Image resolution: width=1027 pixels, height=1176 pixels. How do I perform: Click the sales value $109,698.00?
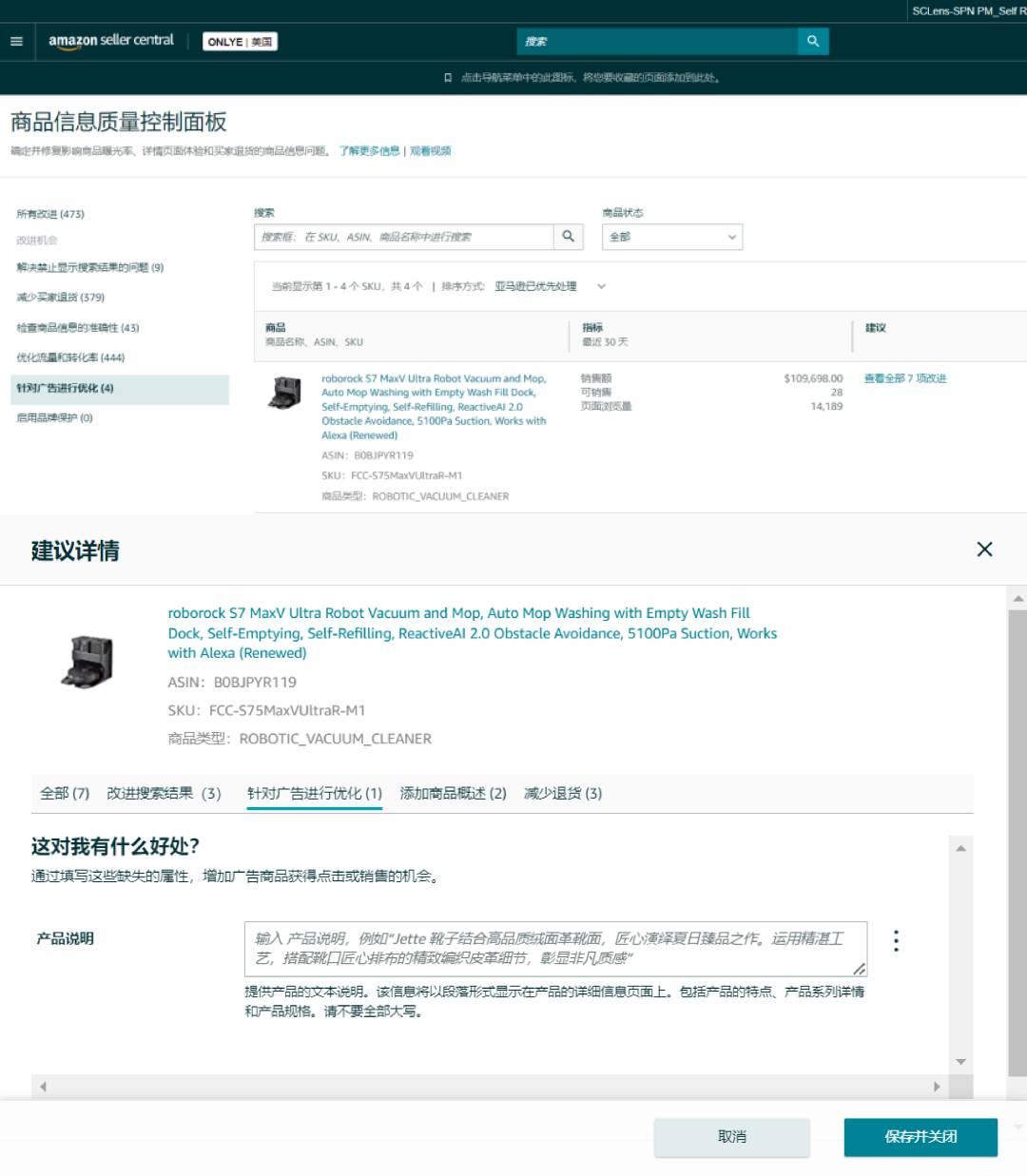pyautogui.click(x=813, y=378)
